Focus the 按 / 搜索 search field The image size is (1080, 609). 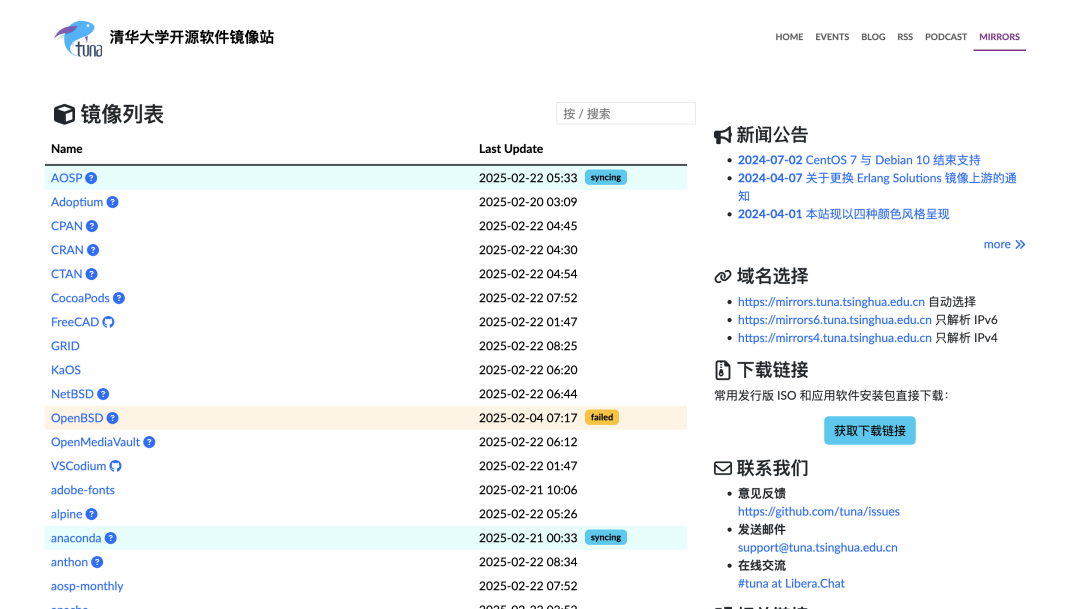tap(626, 114)
